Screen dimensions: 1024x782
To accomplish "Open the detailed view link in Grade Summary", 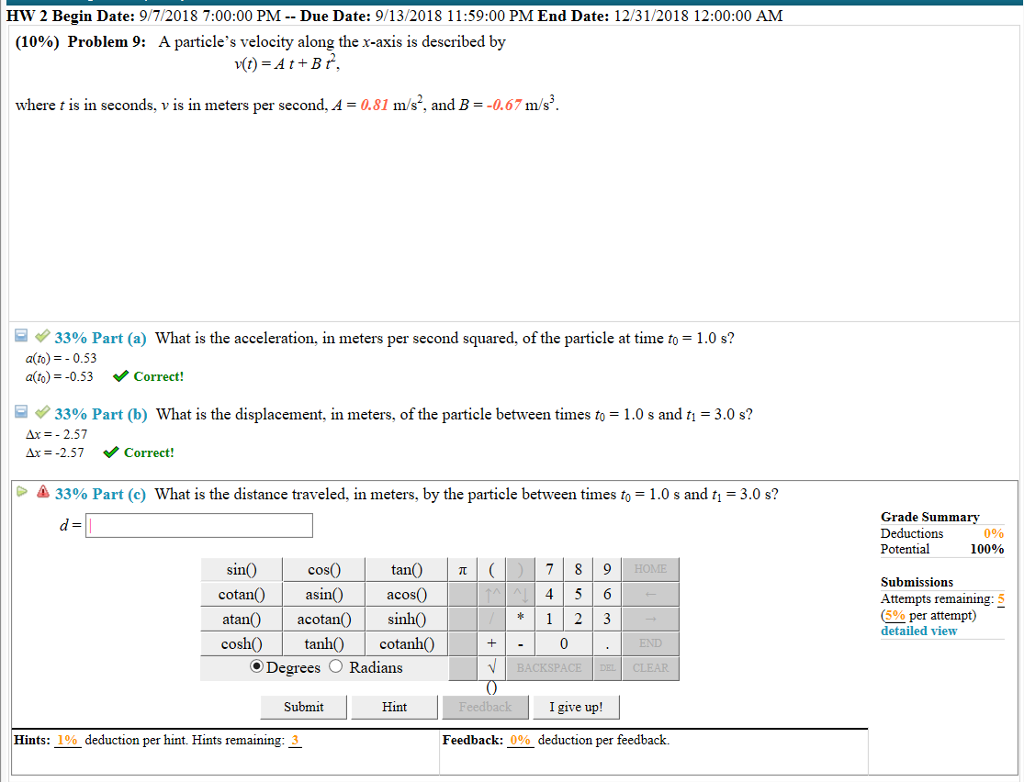I will [917, 630].
